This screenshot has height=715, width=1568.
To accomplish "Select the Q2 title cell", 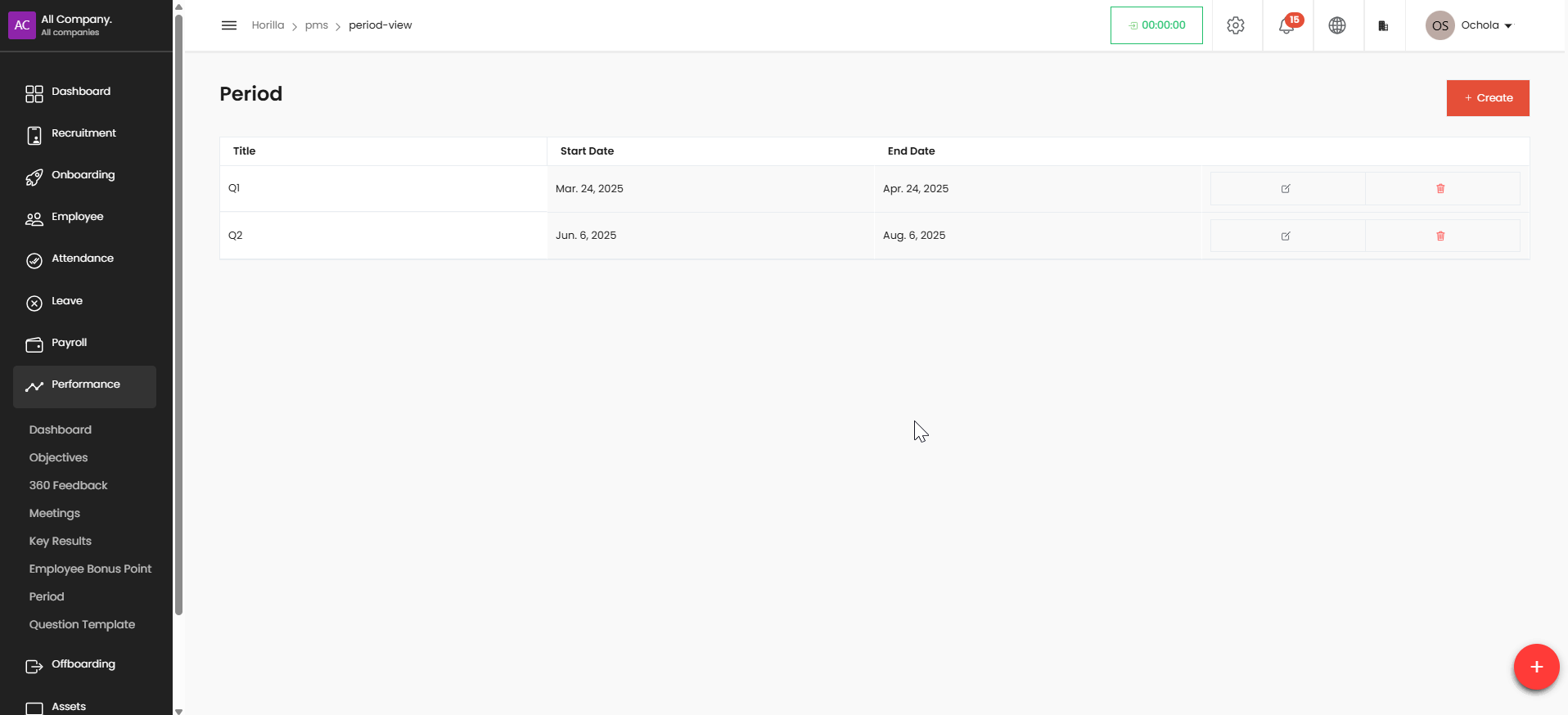I will (384, 236).
